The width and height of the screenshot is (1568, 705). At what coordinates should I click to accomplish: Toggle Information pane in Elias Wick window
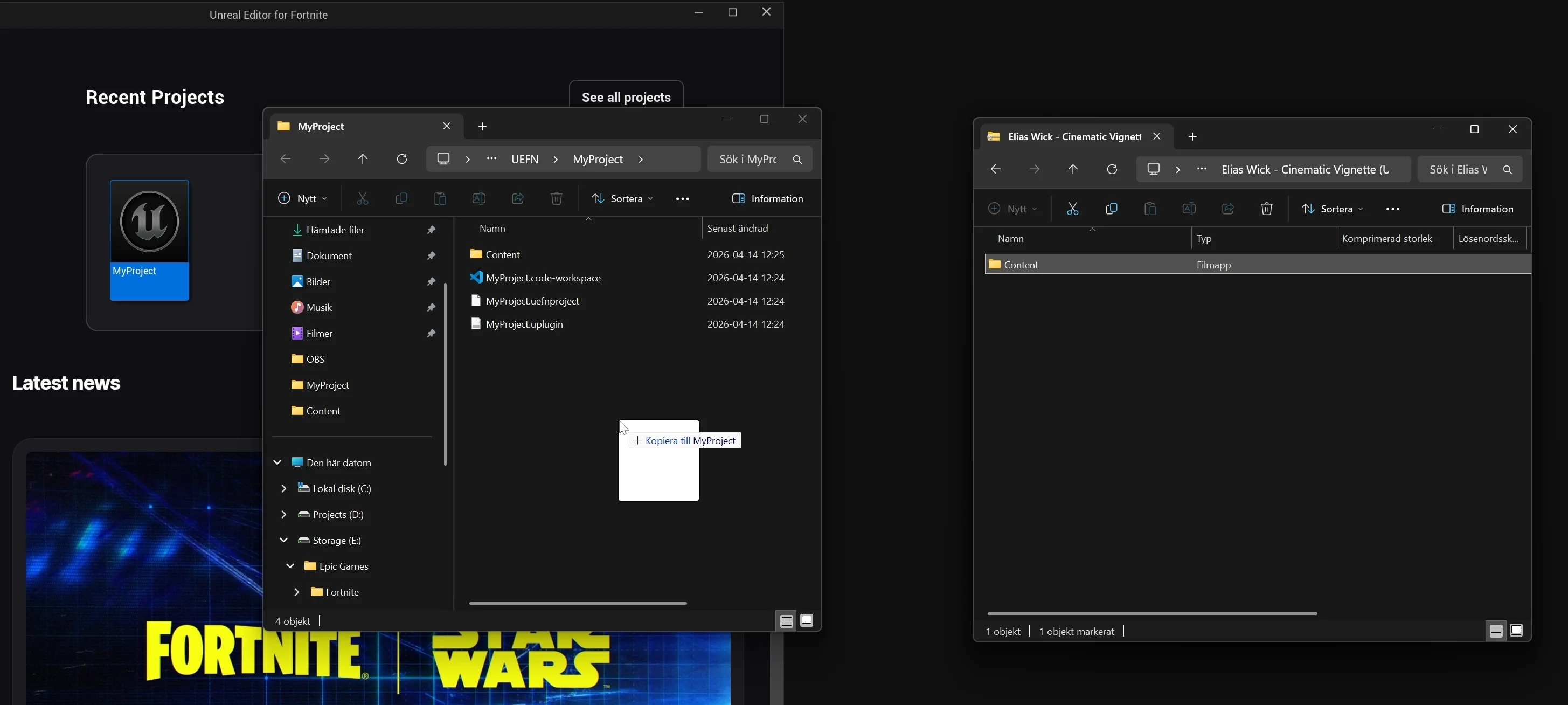coord(1478,209)
